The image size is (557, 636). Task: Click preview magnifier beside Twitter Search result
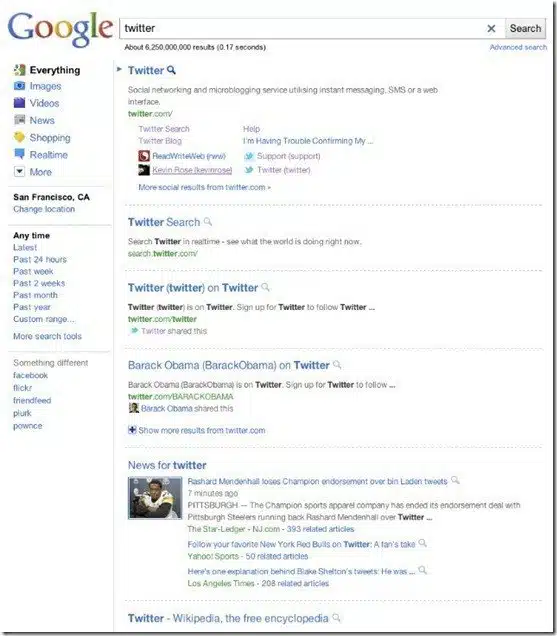click(208, 222)
